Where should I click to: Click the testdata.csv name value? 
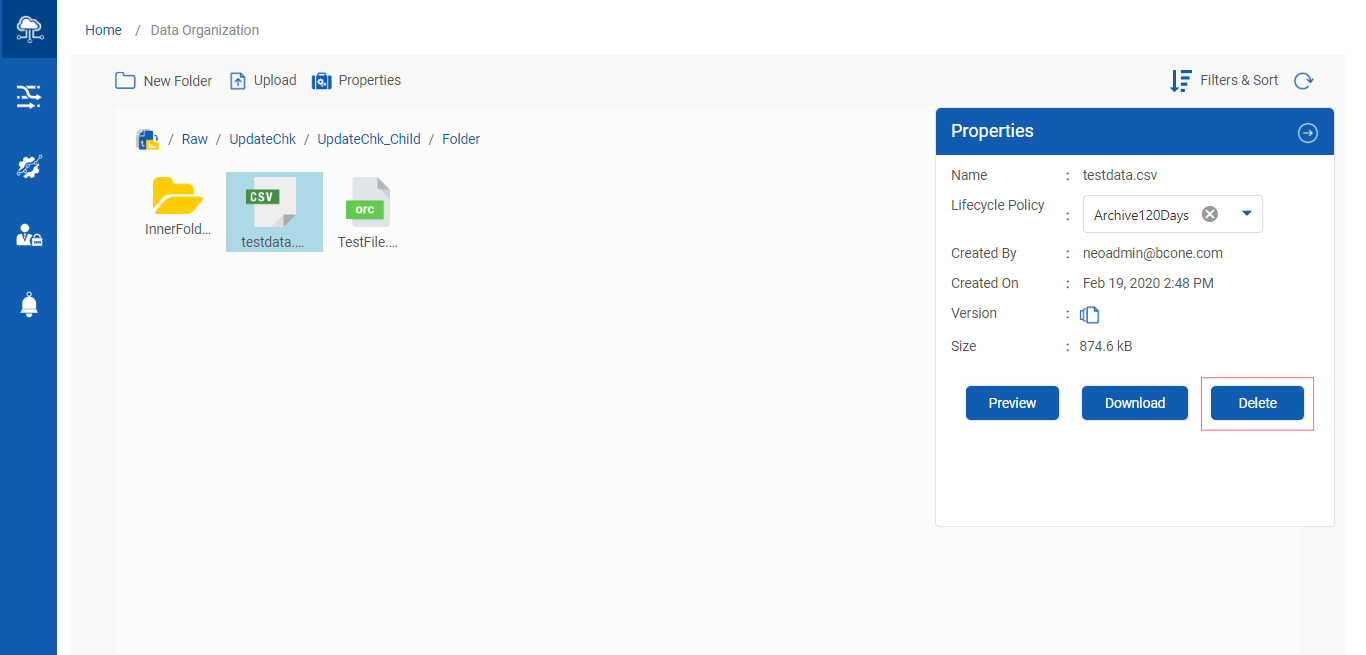(x=1120, y=175)
